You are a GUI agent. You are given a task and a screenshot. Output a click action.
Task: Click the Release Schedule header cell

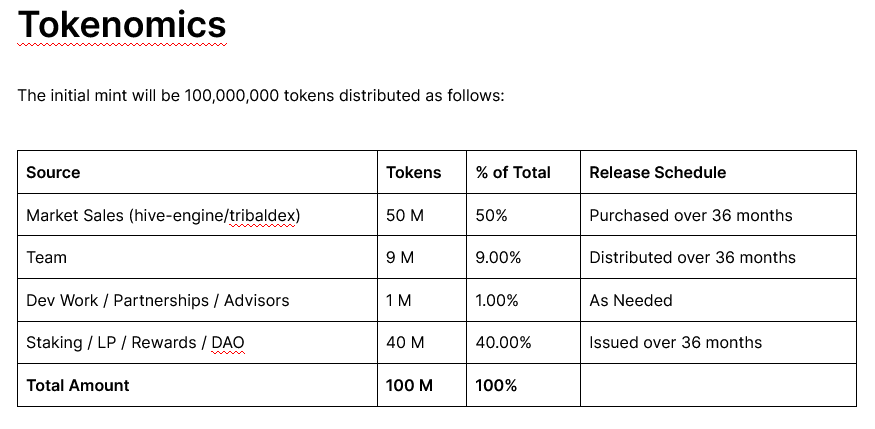(718, 172)
